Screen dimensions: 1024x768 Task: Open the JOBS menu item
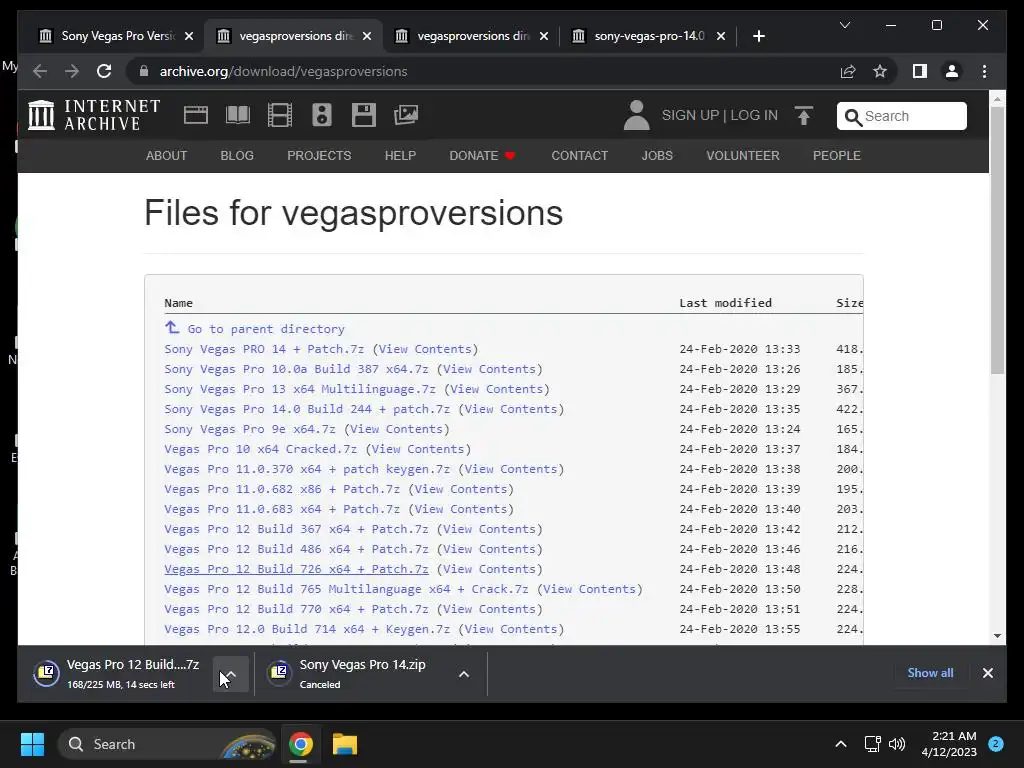click(x=657, y=155)
